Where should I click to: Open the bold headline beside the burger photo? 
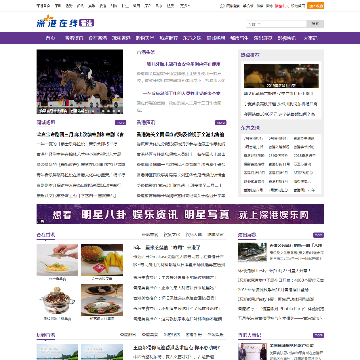point(167,248)
